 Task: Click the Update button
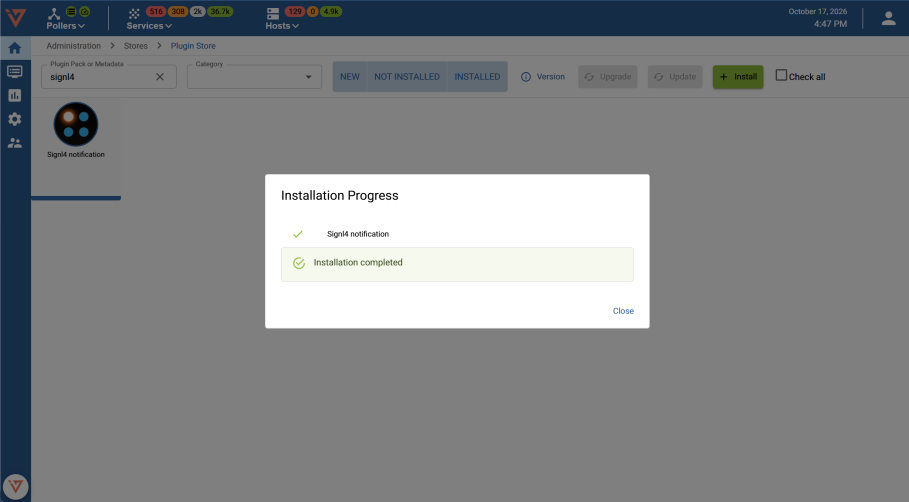[x=675, y=77]
